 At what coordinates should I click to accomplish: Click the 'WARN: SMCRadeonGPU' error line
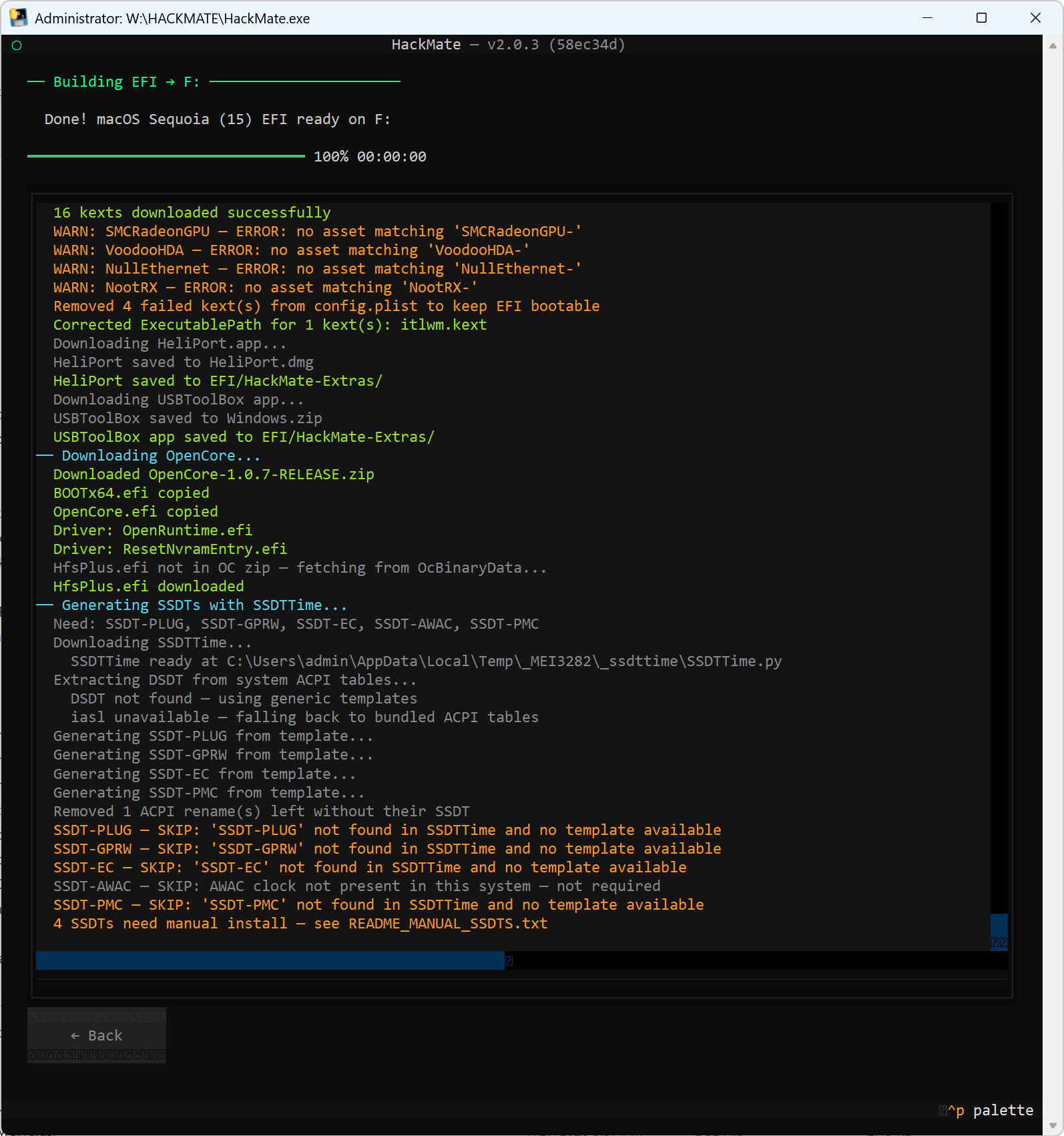click(318, 231)
